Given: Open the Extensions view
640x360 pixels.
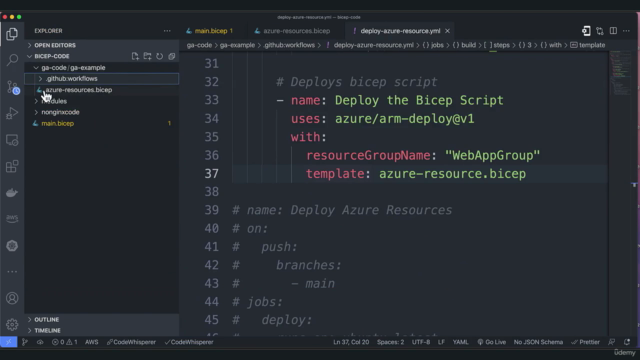Looking at the screenshot, I should 12,166.
